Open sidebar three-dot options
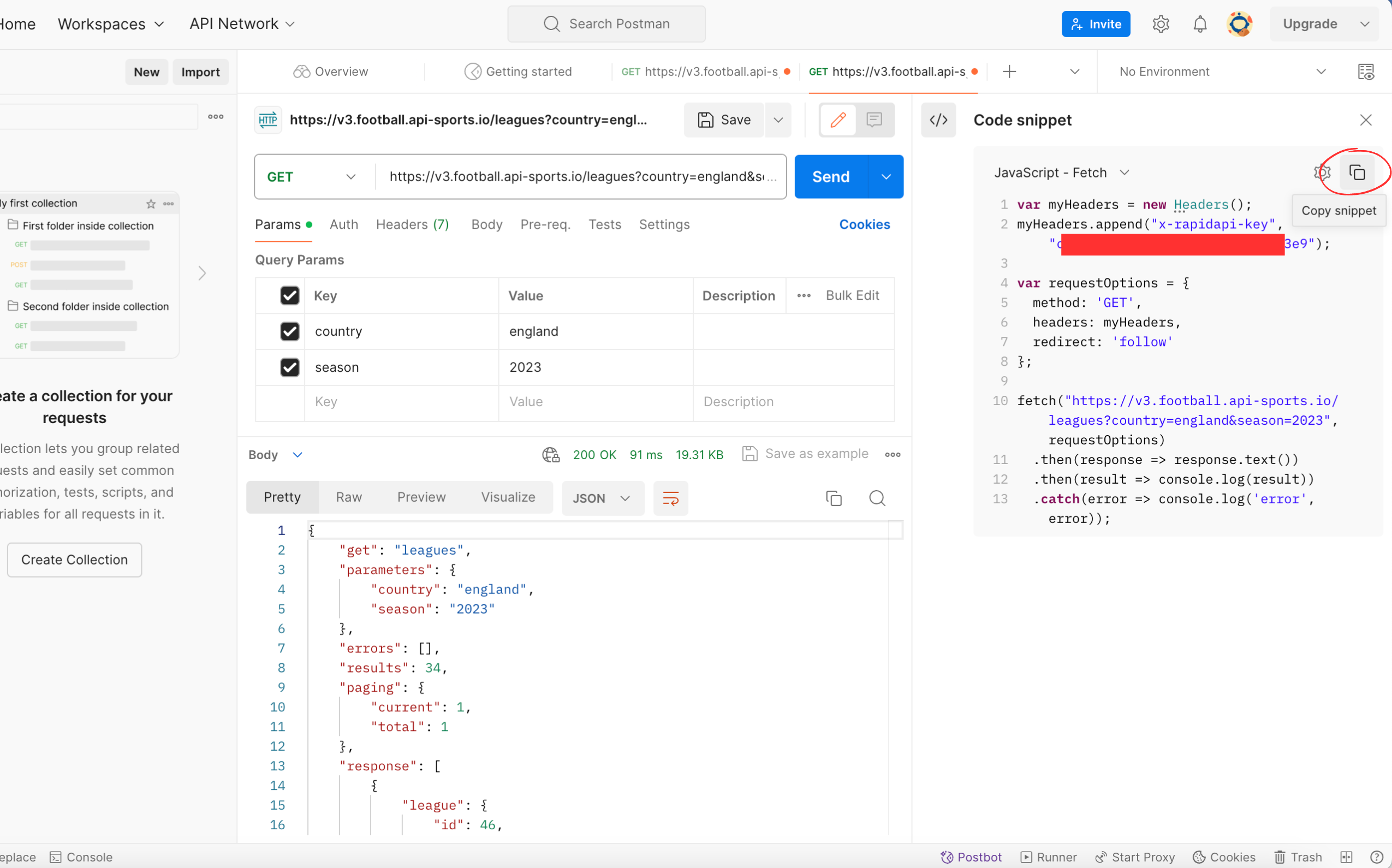The height and width of the screenshot is (868, 1392). tap(216, 116)
